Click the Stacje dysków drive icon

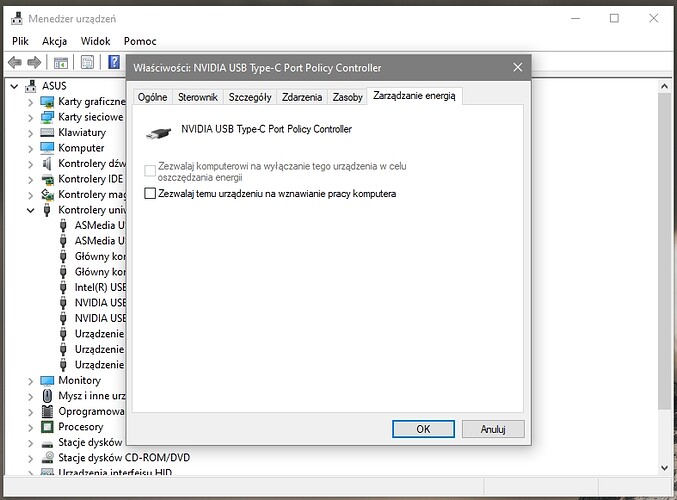47,443
